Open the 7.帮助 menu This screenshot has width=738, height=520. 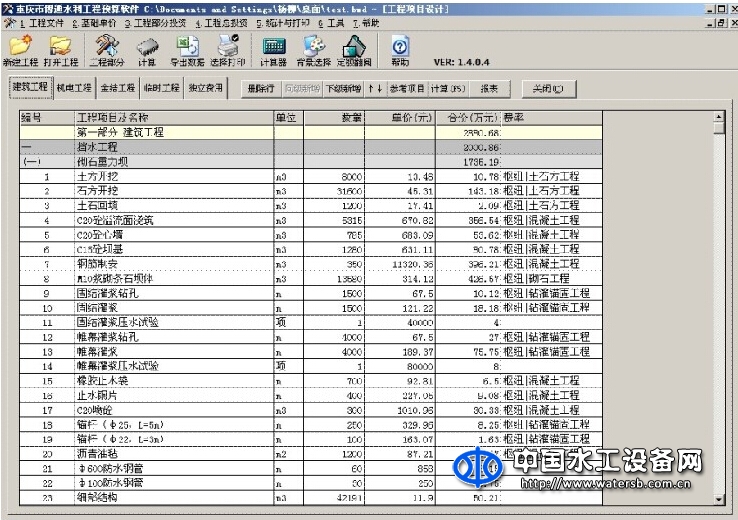point(366,23)
